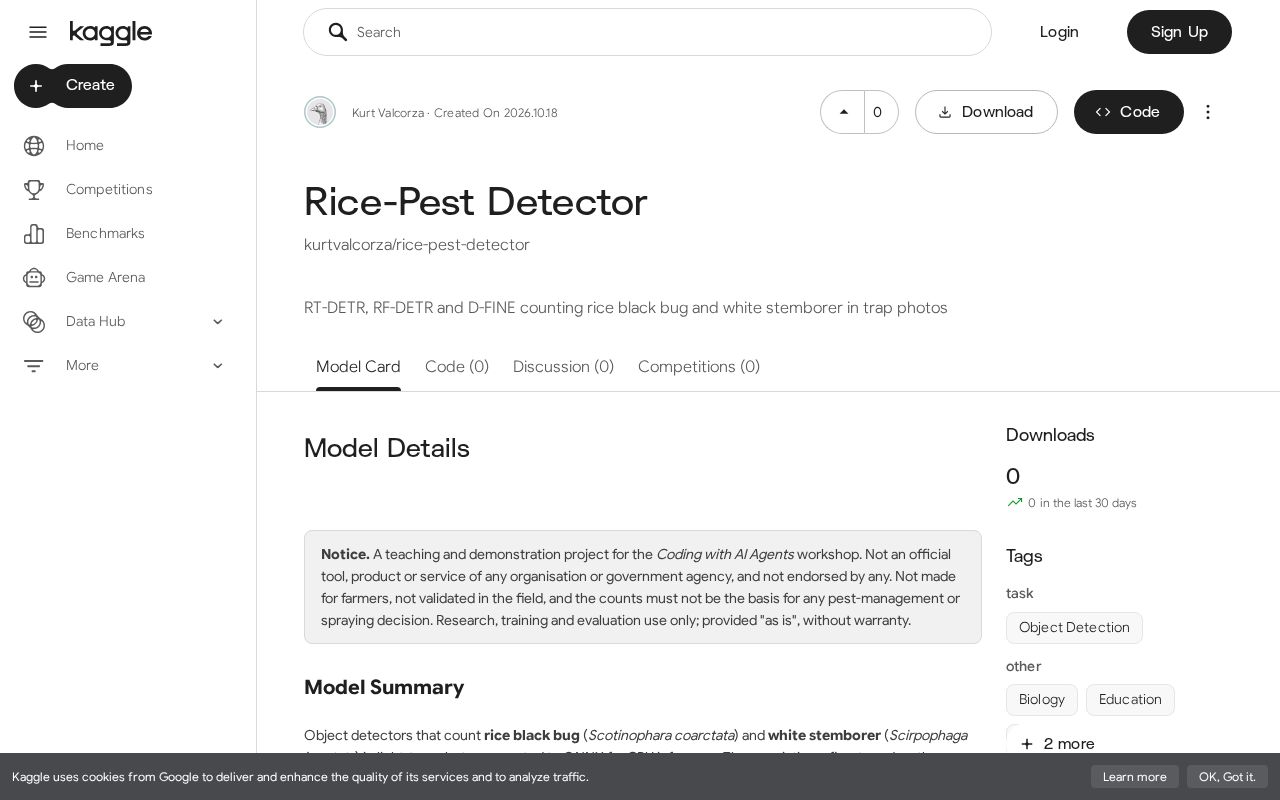Select the Object Detection tag
This screenshot has width=1280, height=800.
(x=1074, y=628)
